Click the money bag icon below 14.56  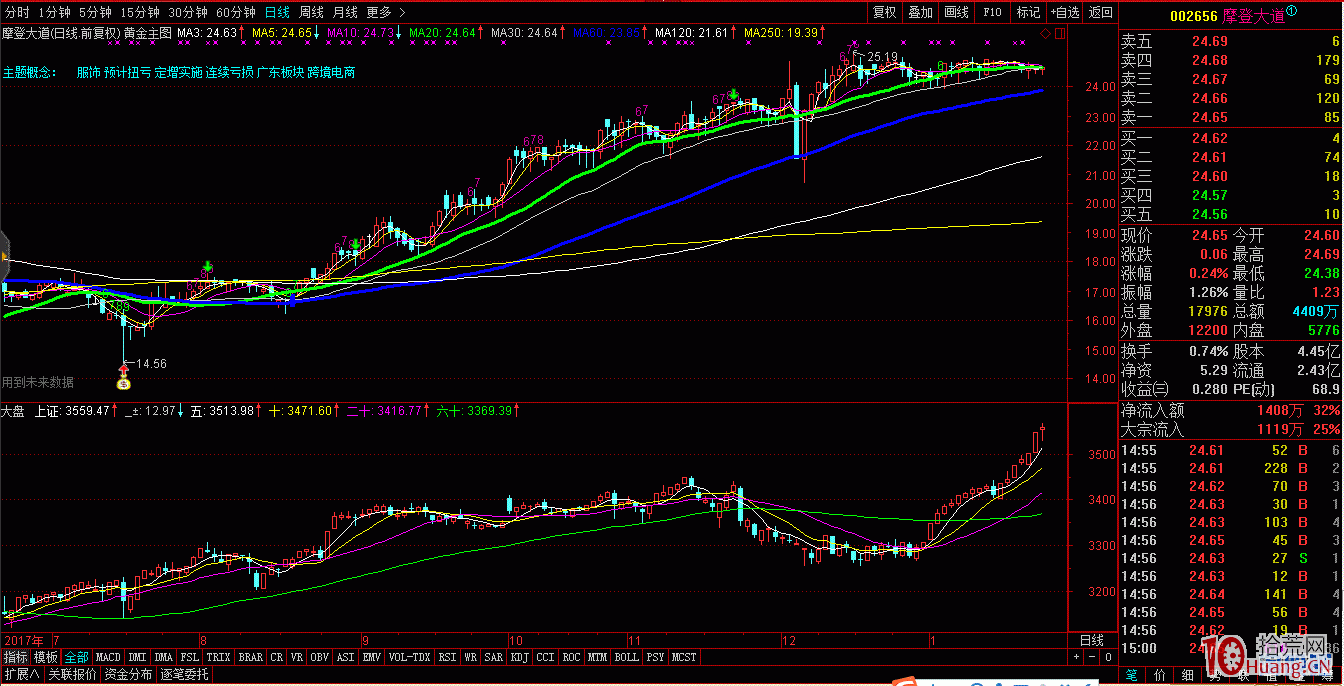tap(124, 382)
